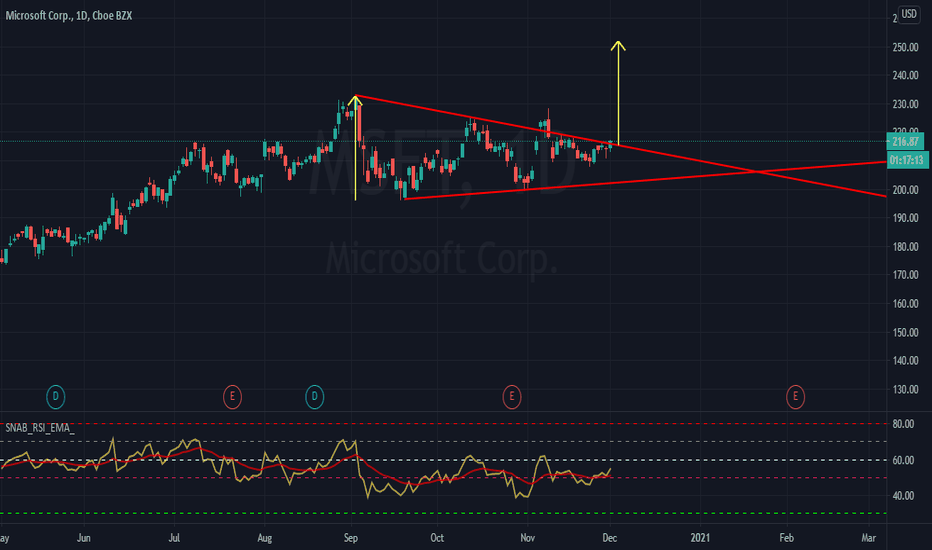Image resolution: width=932 pixels, height=550 pixels.
Task: Click the Feb label on time axis
Action: coord(786,538)
